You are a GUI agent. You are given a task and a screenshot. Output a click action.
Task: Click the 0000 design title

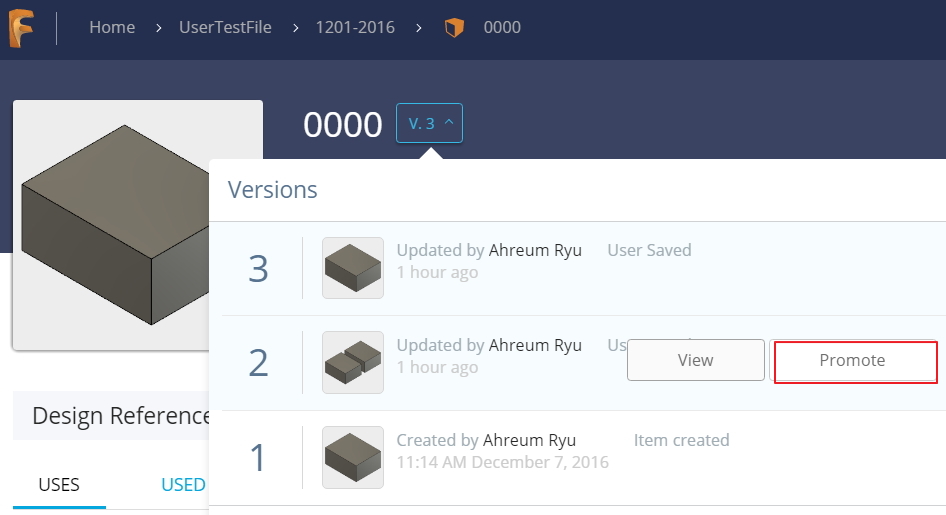(x=343, y=124)
